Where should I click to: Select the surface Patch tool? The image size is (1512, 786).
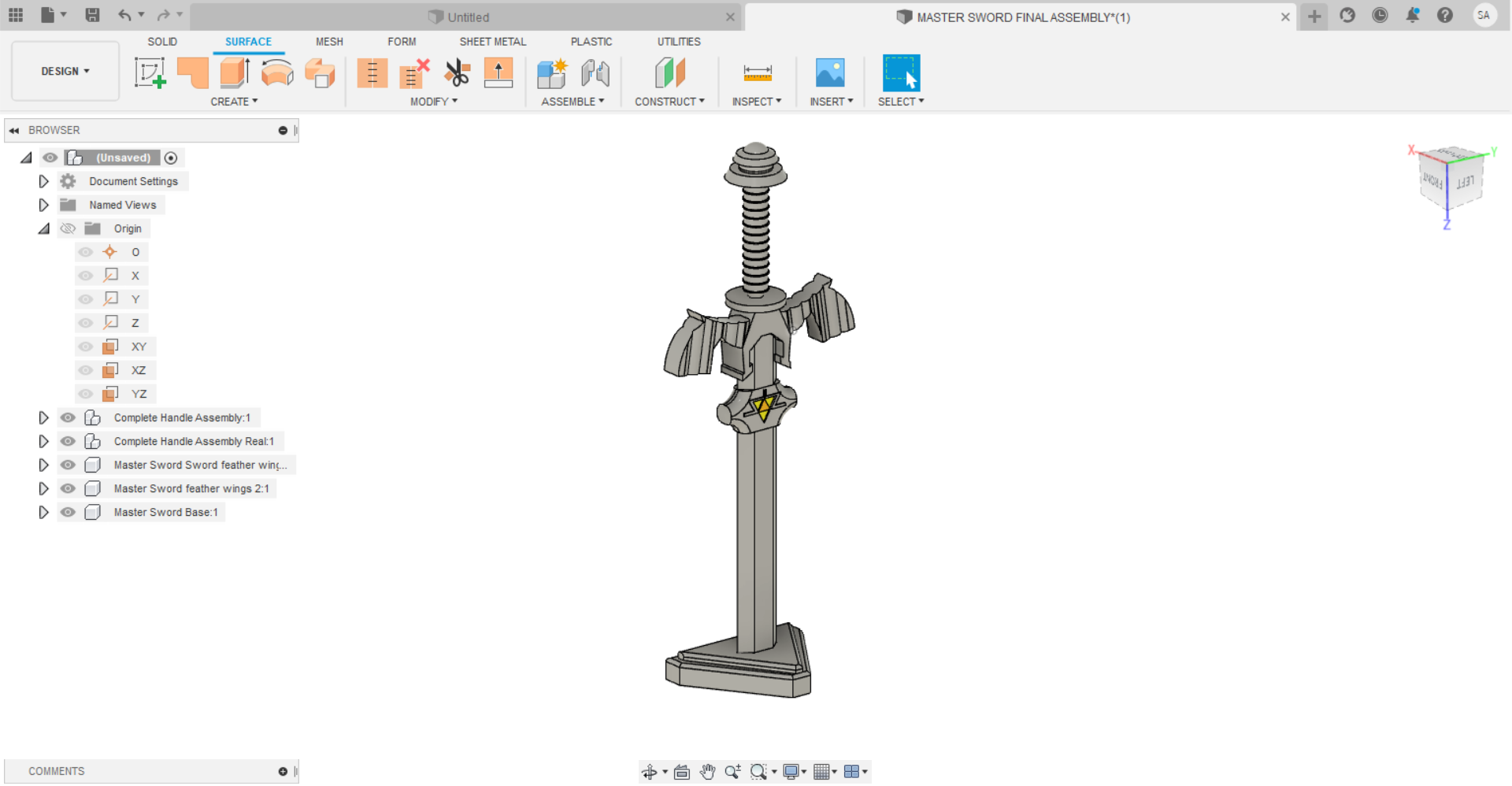193,73
